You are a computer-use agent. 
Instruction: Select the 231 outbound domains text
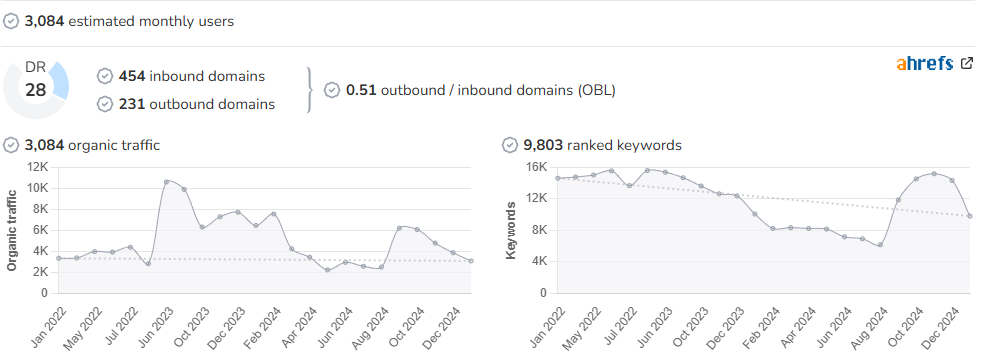pyautogui.click(x=197, y=104)
